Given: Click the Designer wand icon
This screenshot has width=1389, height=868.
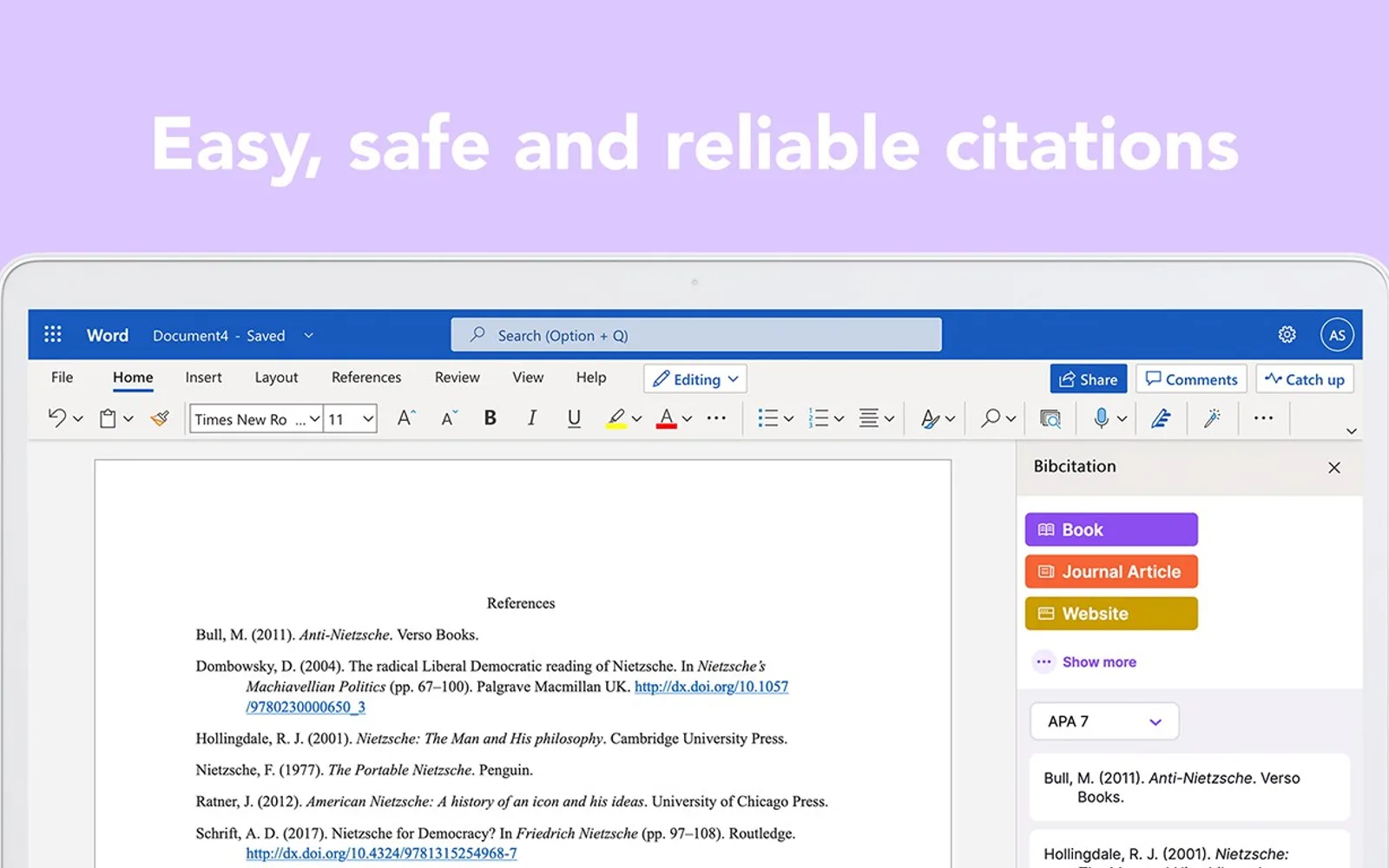Looking at the screenshot, I should click(1212, 418).
